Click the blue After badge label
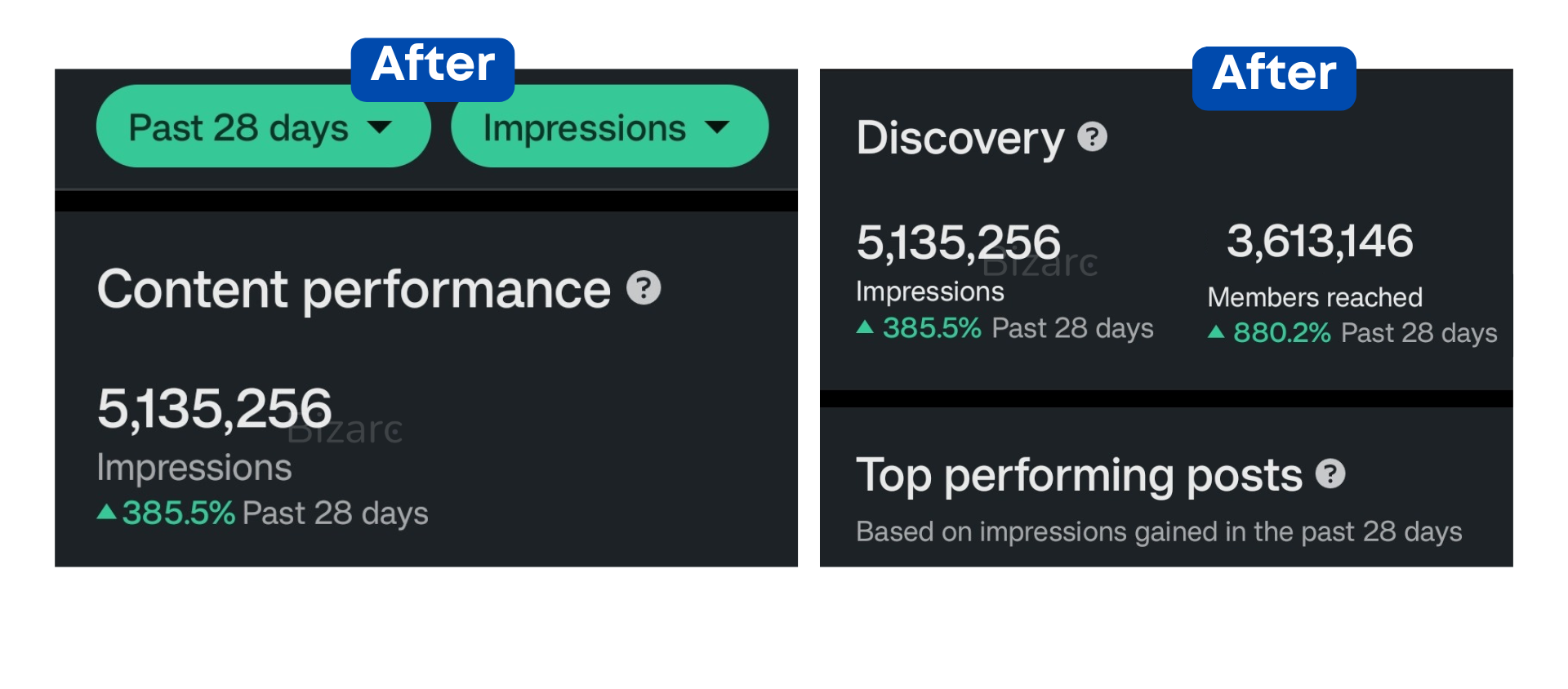 [x=433, y=69]
